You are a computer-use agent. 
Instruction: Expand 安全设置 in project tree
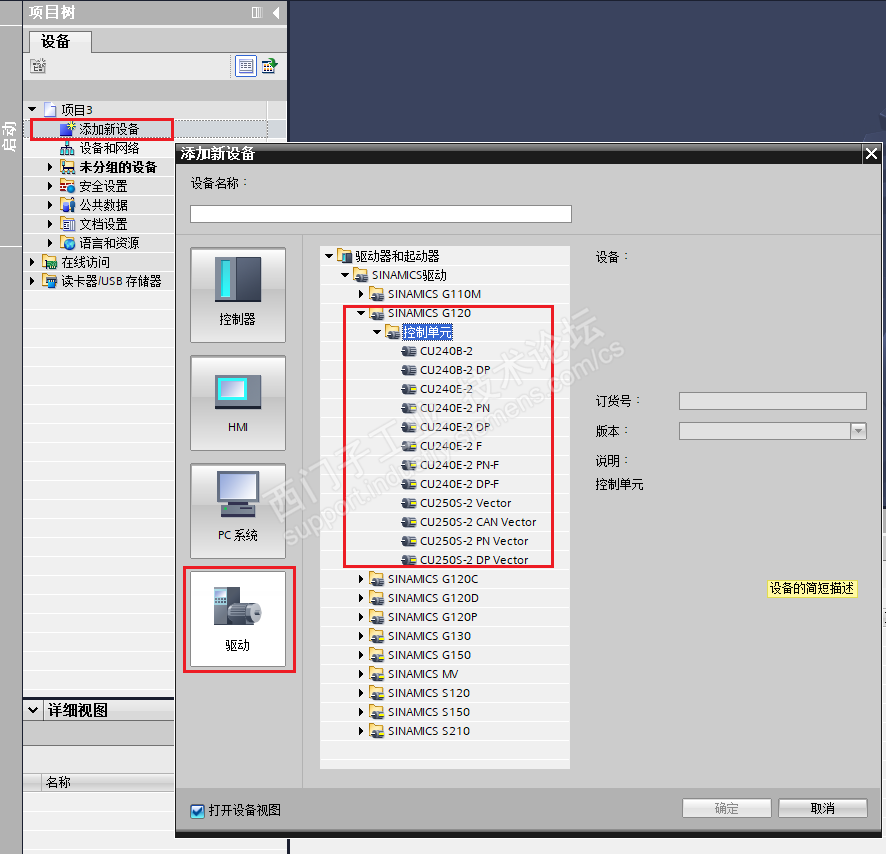(50, 186)
